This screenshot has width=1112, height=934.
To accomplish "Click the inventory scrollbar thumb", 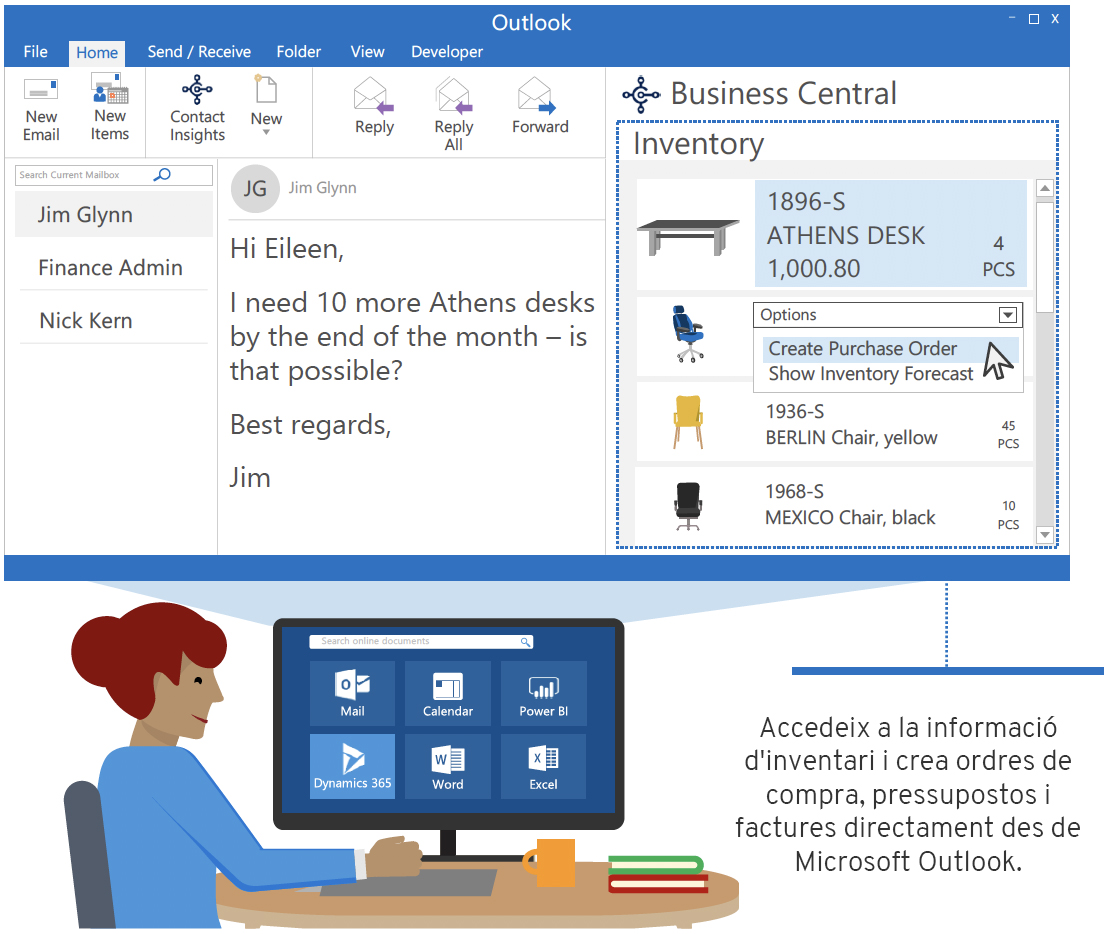I will (1045, 257).
